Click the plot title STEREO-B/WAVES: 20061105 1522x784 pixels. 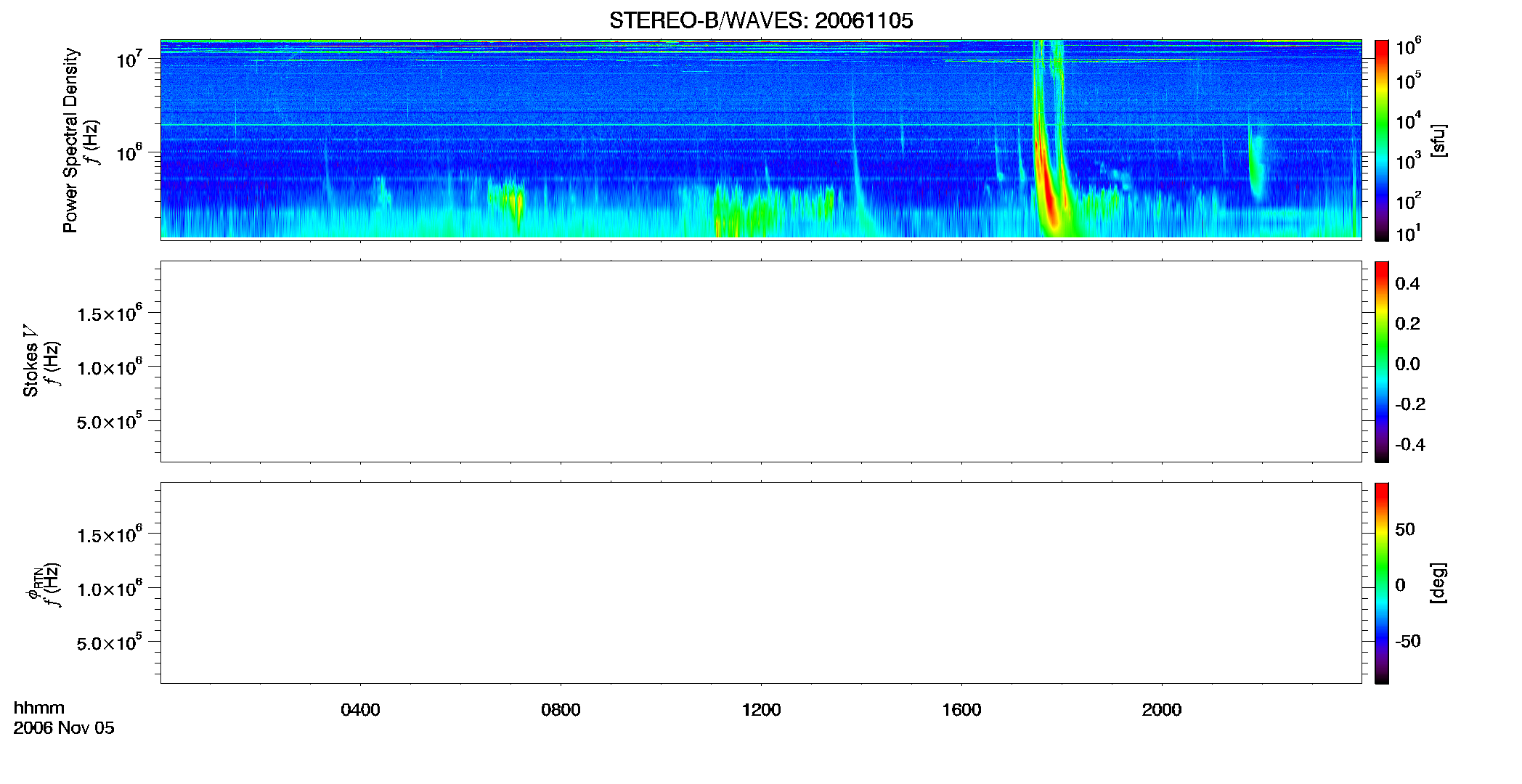coord(761,20)
